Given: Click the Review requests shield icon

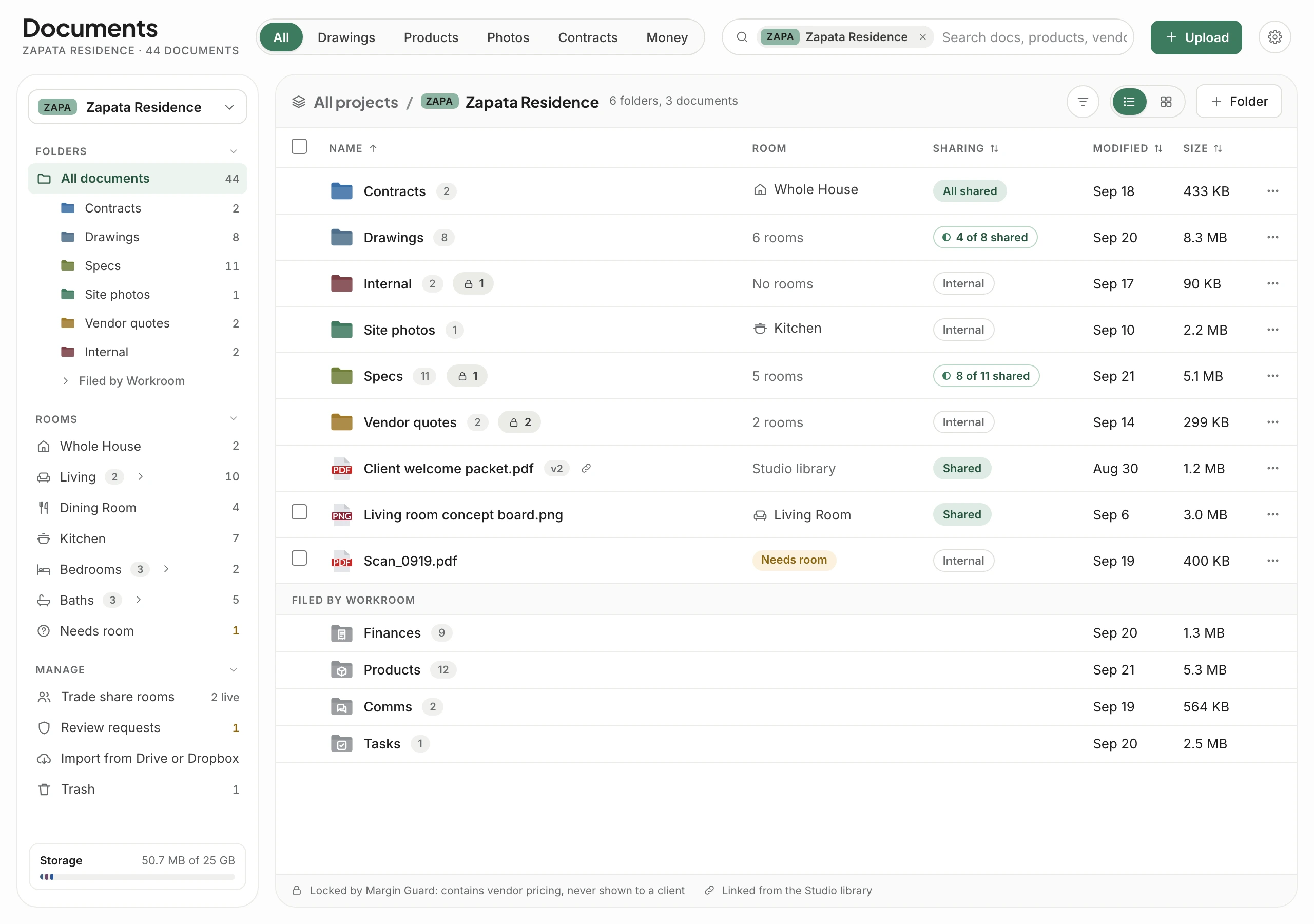Looking at the screenshot, I should (x=44, y=727).
